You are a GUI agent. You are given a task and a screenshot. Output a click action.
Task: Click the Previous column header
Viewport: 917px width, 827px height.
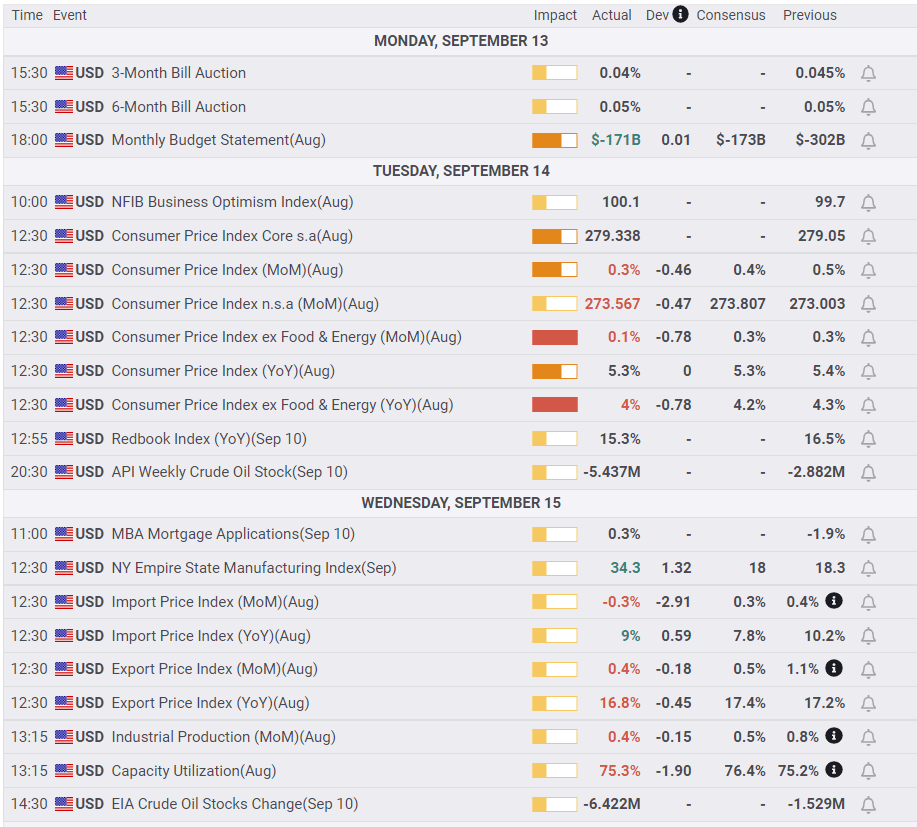click(x=810, y=15)
